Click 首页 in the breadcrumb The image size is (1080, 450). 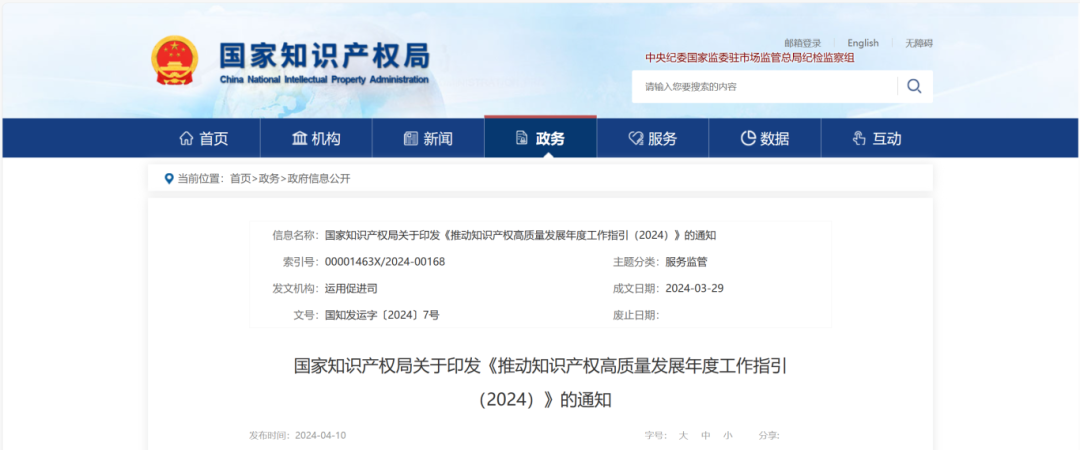click(240, 178)
